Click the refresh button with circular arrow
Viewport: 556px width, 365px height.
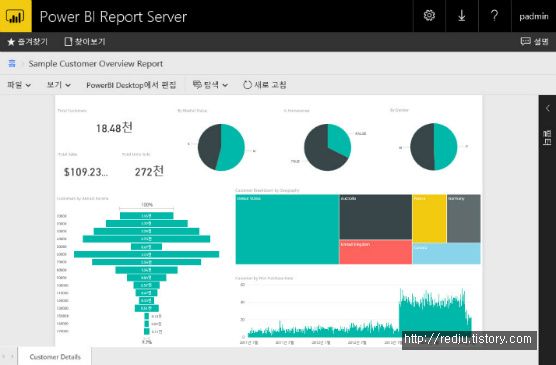coord(265,85)
